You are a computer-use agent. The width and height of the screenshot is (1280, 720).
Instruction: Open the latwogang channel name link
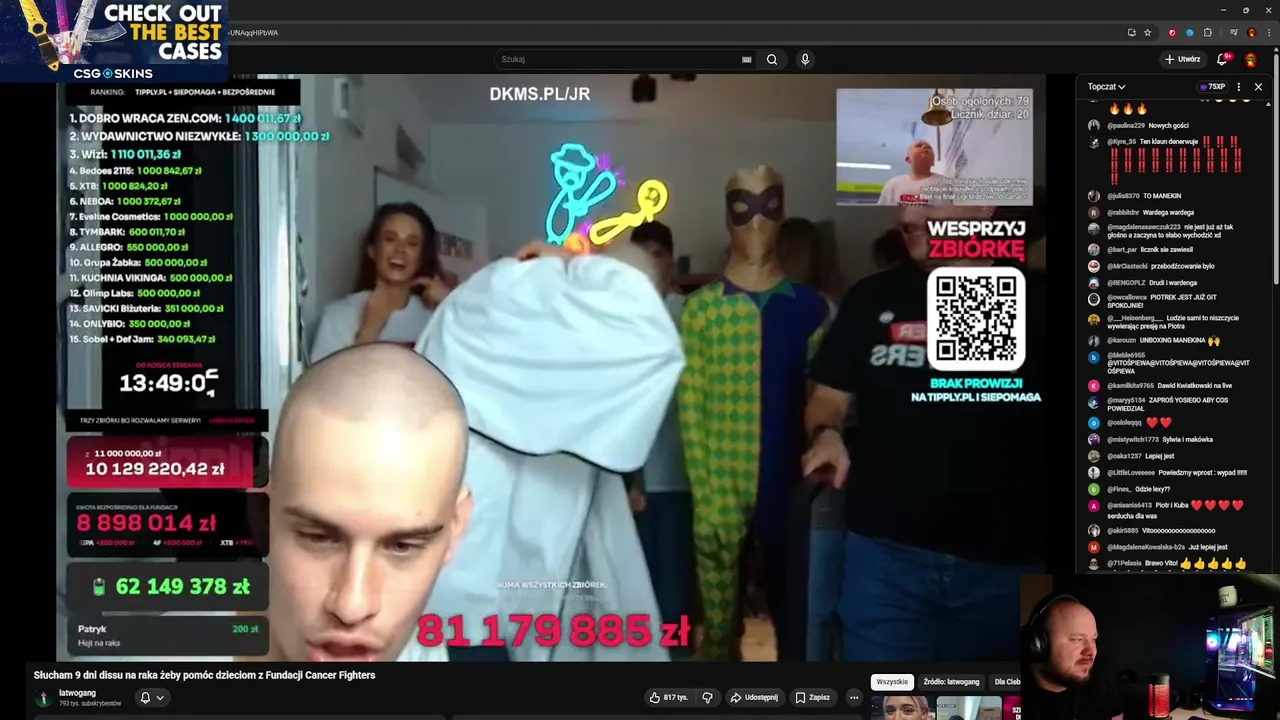point(77,692)
